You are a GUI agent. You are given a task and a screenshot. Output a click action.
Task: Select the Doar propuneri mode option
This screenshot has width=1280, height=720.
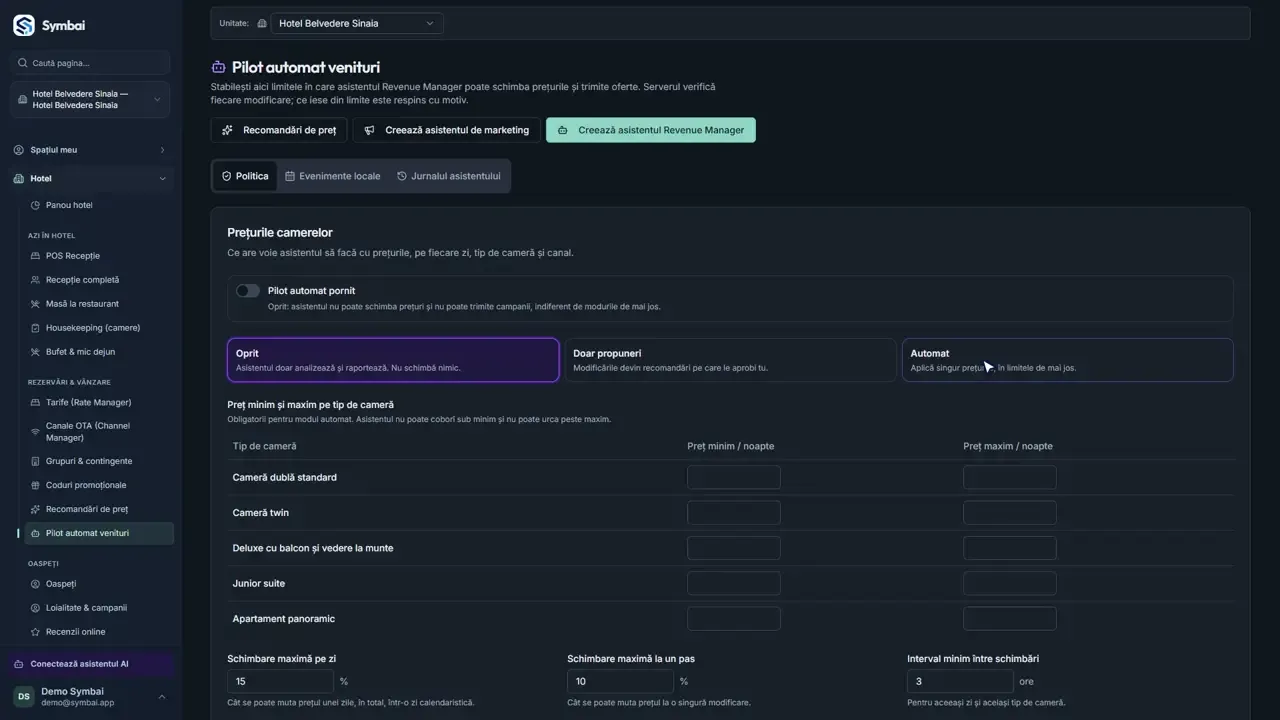coord(730,360)
